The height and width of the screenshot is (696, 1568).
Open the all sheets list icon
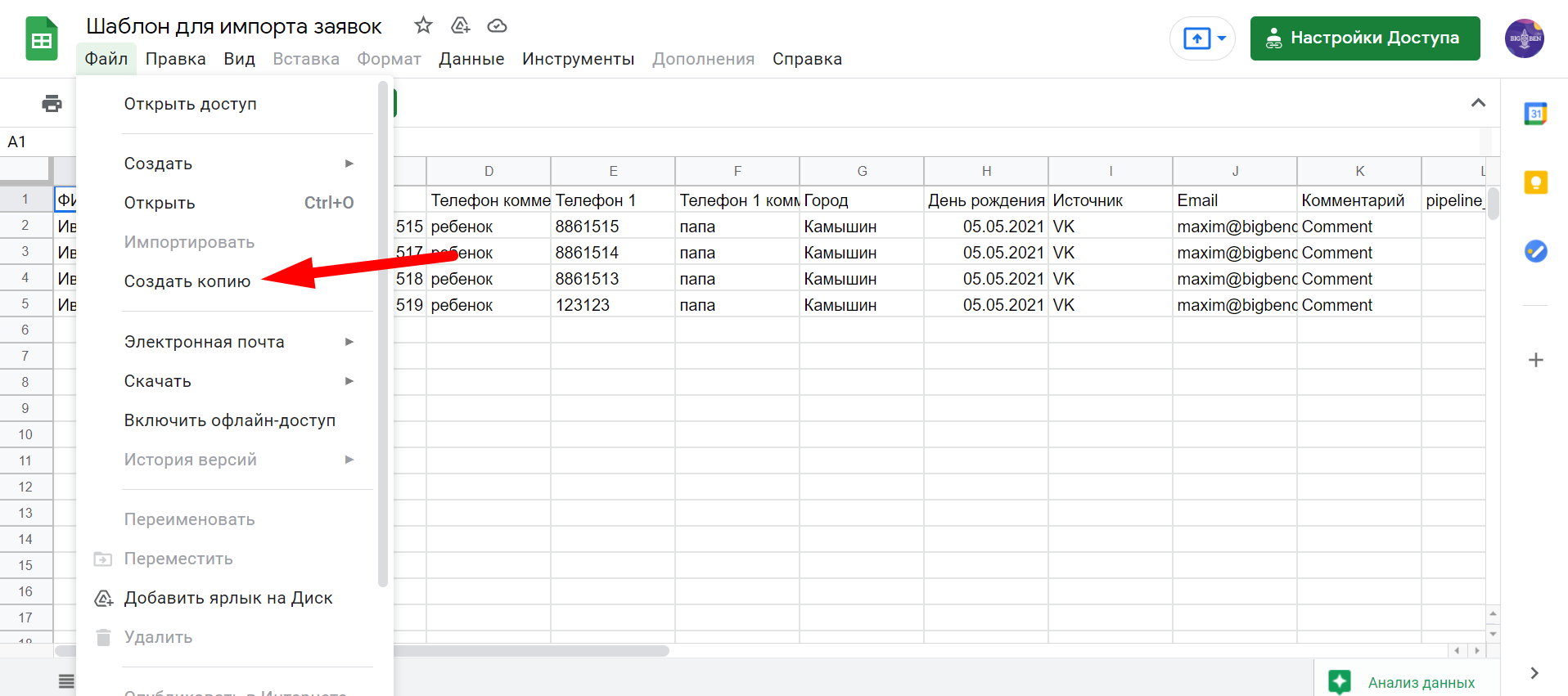point(66,680)
